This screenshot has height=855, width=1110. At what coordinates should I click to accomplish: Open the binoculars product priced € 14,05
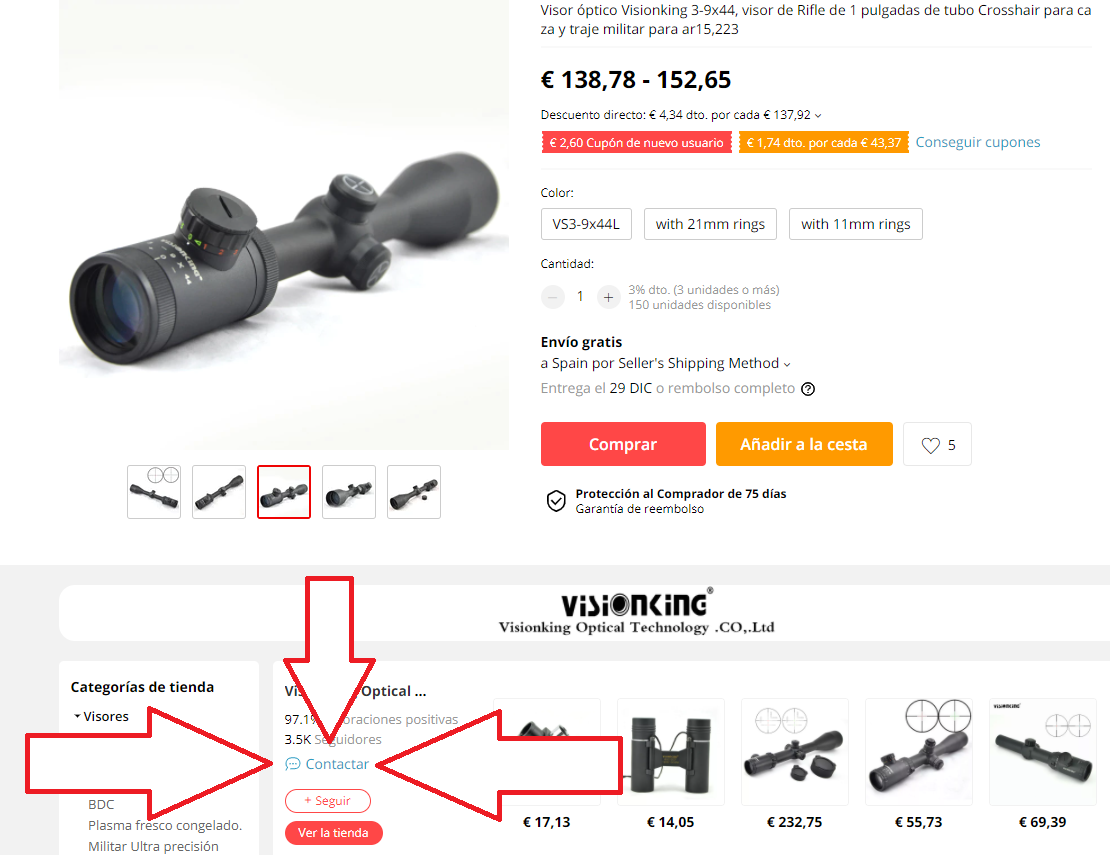[670, 752]
